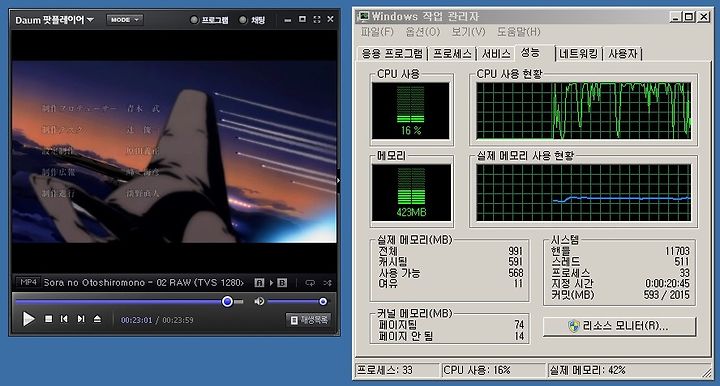Close the Daum PotPlayer window
Image resolution: width=720 pixels, height=386 pixels.
pyautogui.click(x=330, y=19)
